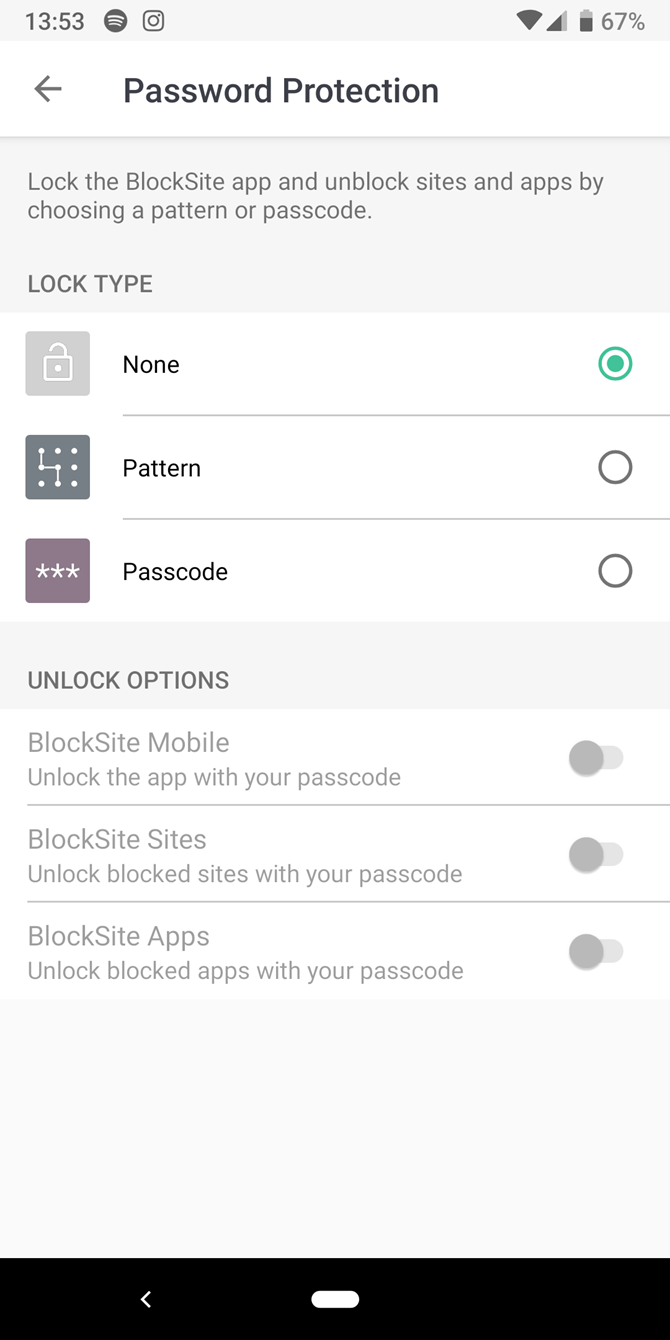Click the Pattern row label
The width and height of the screenshot is (670, 1340).
point(161,467)
